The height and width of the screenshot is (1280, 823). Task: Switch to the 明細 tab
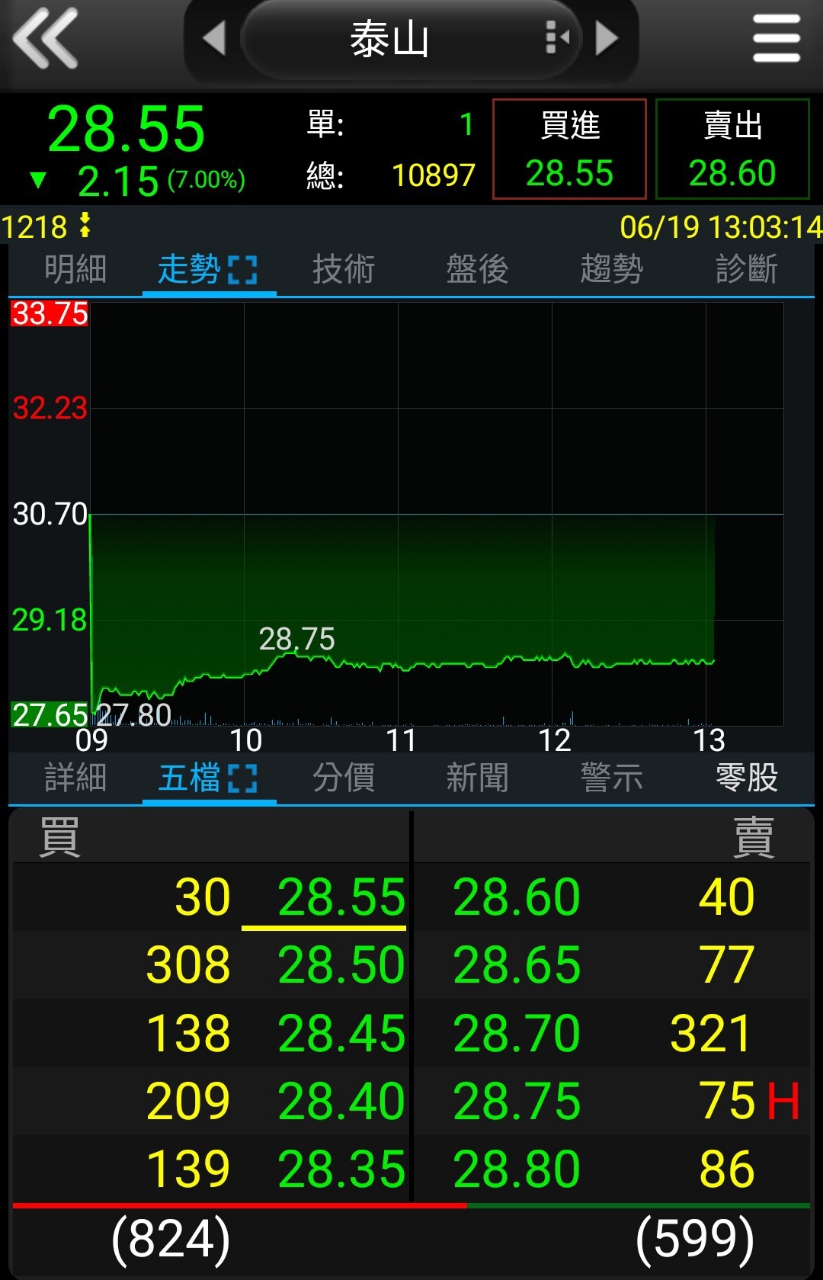click(x=76, y=270)
